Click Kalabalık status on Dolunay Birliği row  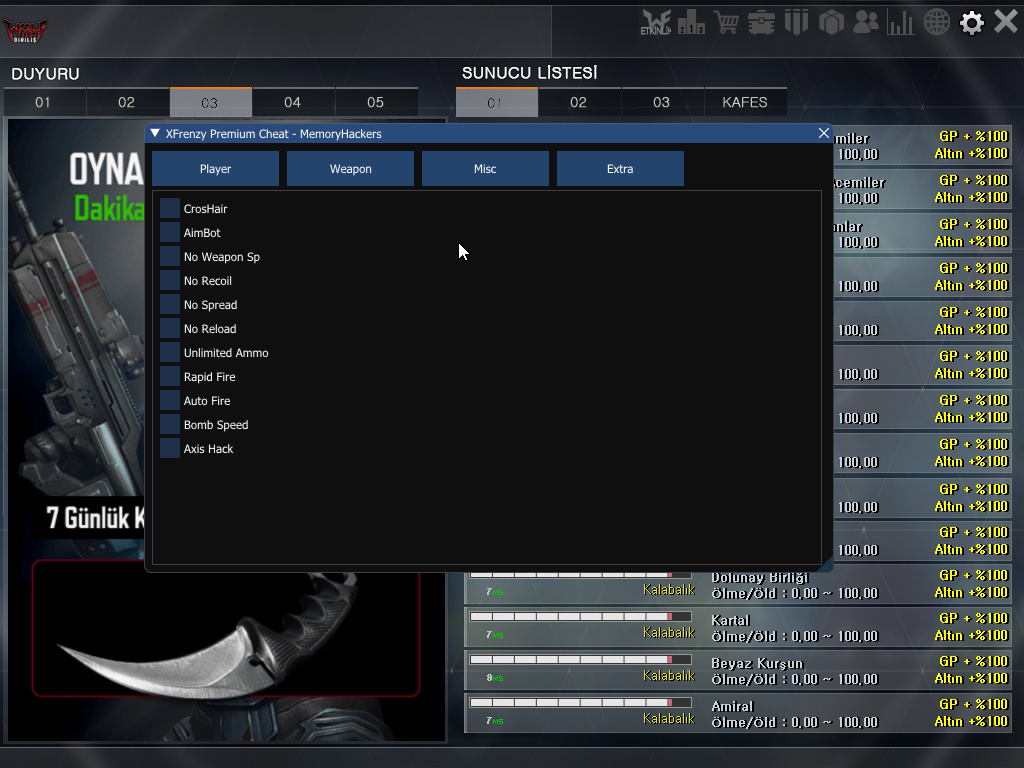click(669, 590)
